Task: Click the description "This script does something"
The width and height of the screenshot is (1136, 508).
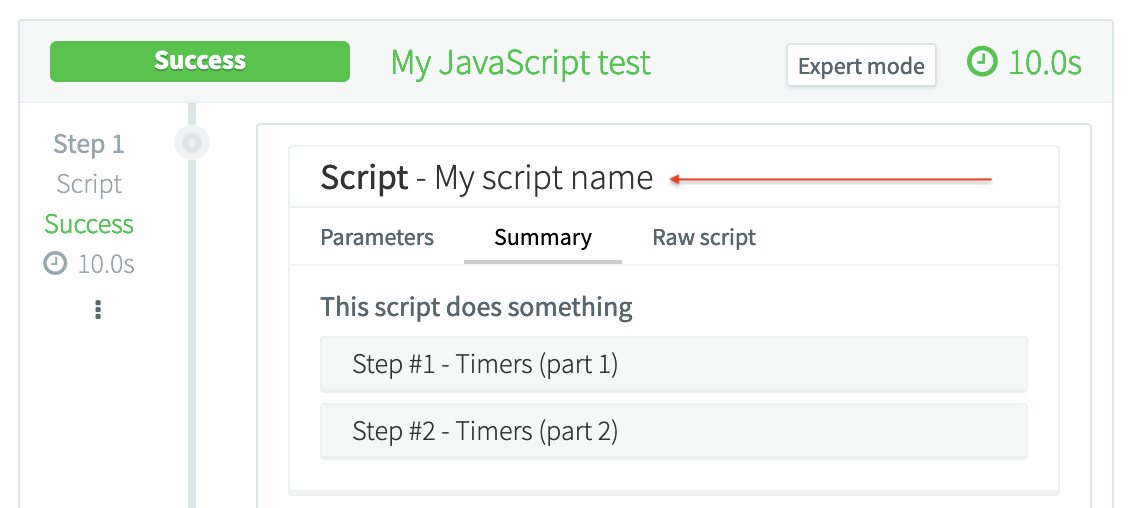Action: tap(476, 307)
